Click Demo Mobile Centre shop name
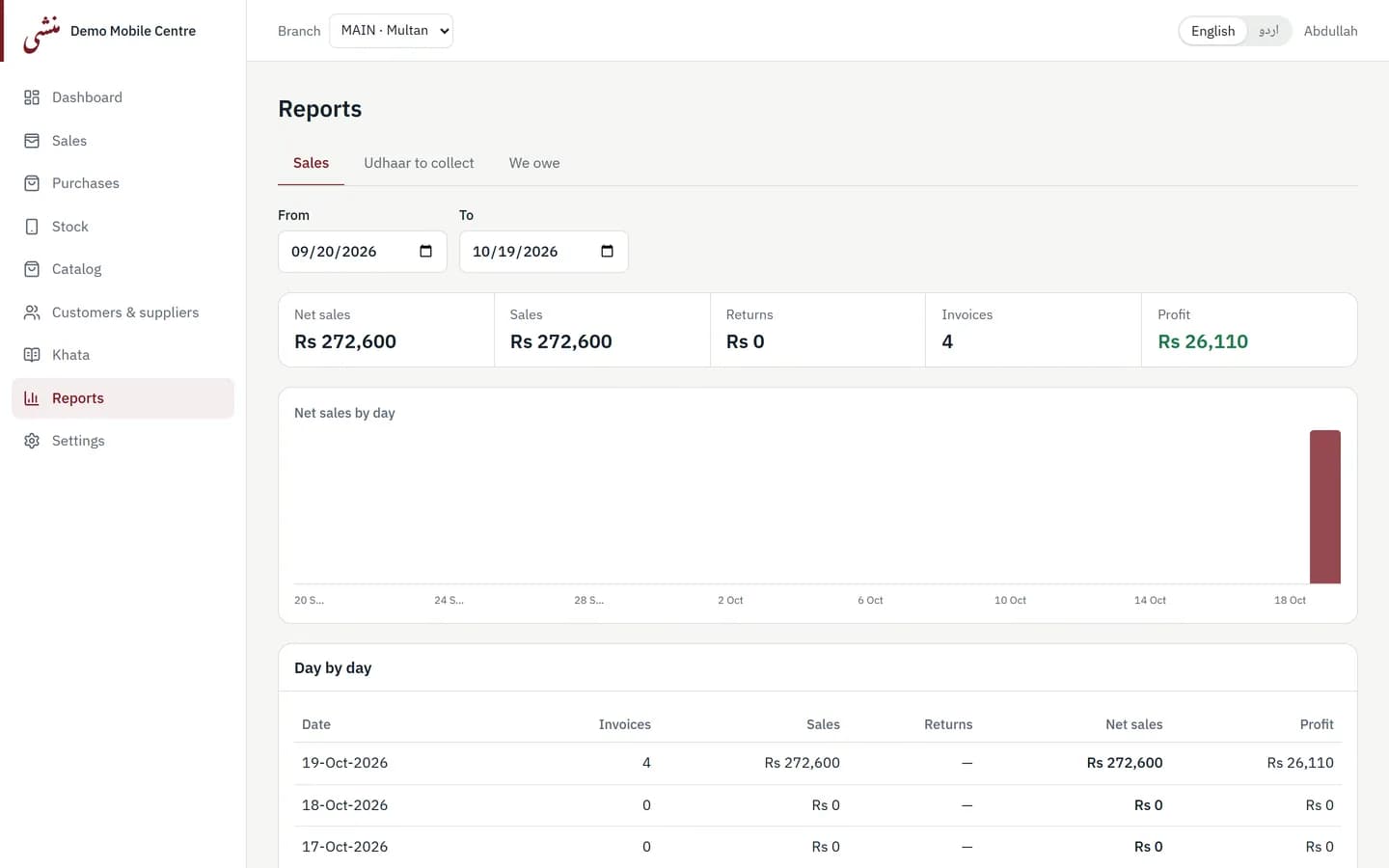The width and height of the screenshot is (1389, 868). (133, 31)
